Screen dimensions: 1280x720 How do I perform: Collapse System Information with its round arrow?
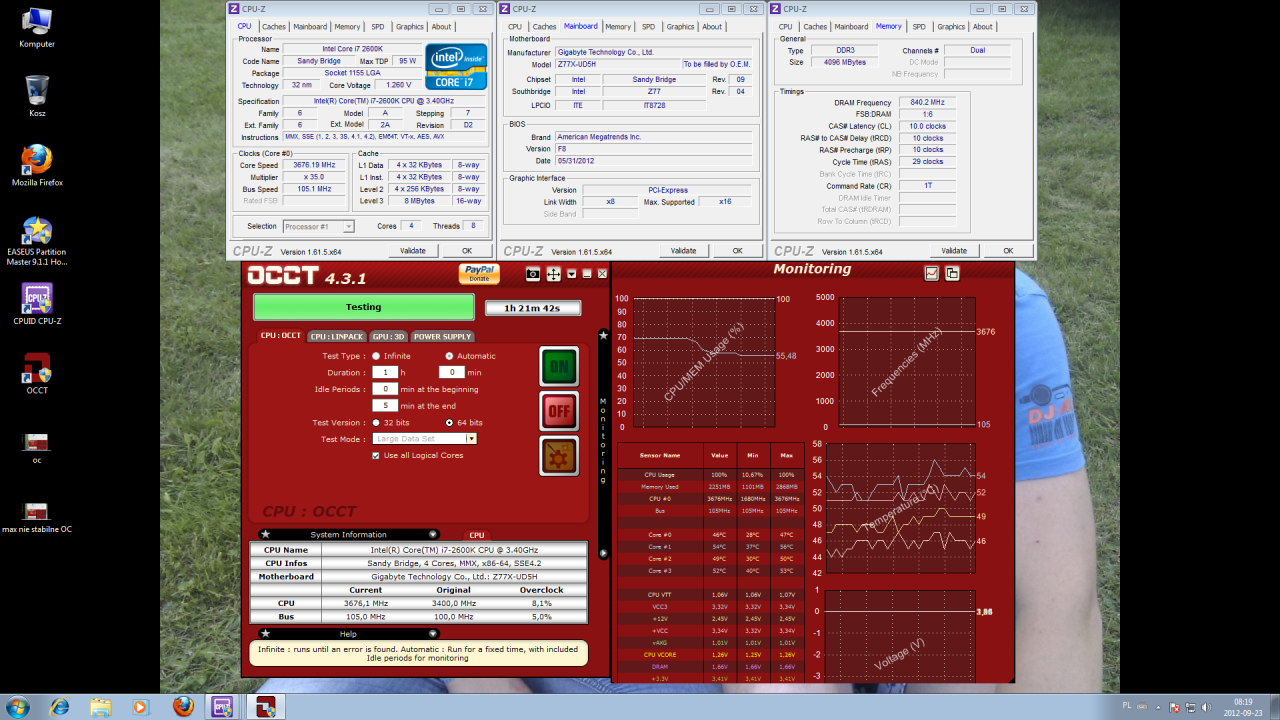point(433,534)
